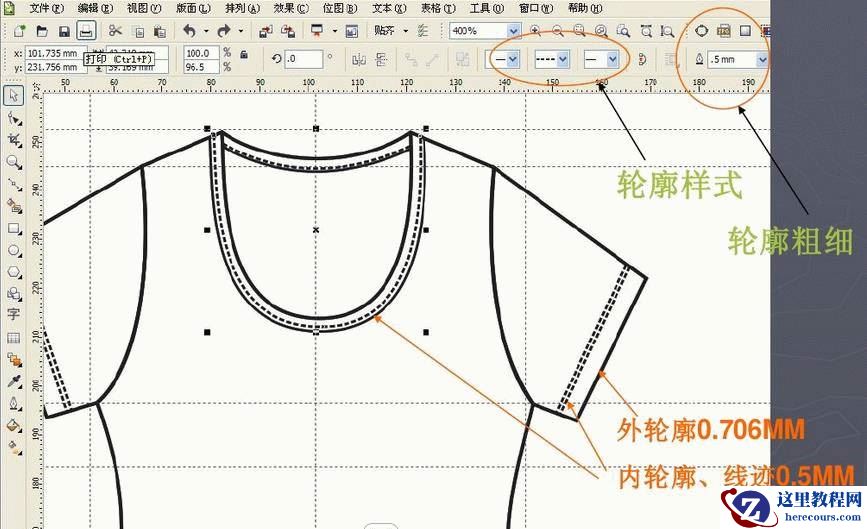Click the Zoom In magnifier icon
The width and height of the screenshot is (867, 529).
click(x=535, y=31)
